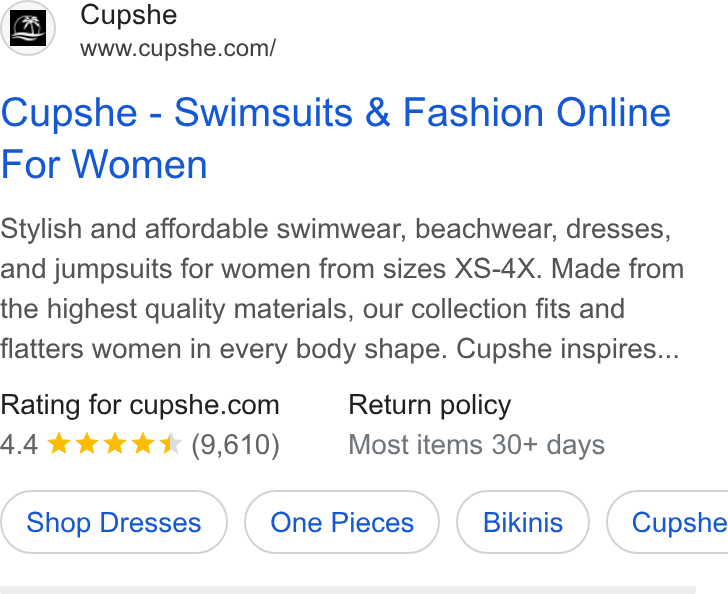Click the 'For Women' part of the title

(104, 164)
